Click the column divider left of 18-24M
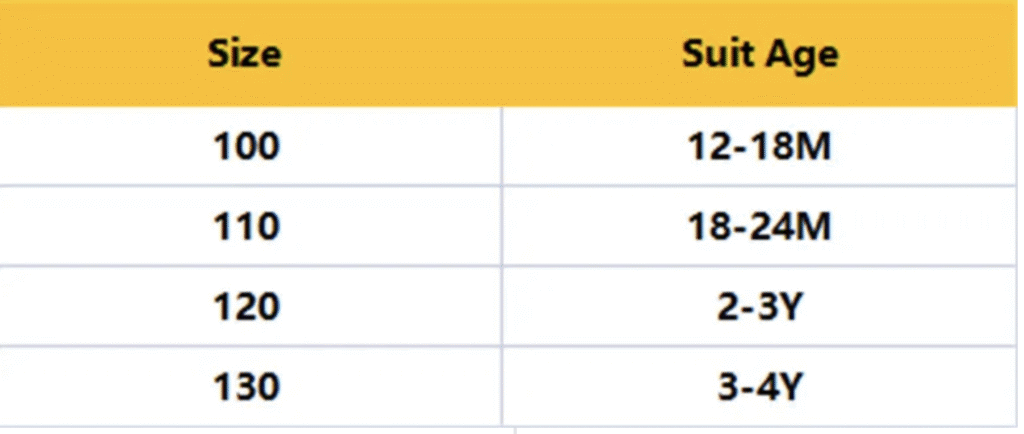 (502, 228)
